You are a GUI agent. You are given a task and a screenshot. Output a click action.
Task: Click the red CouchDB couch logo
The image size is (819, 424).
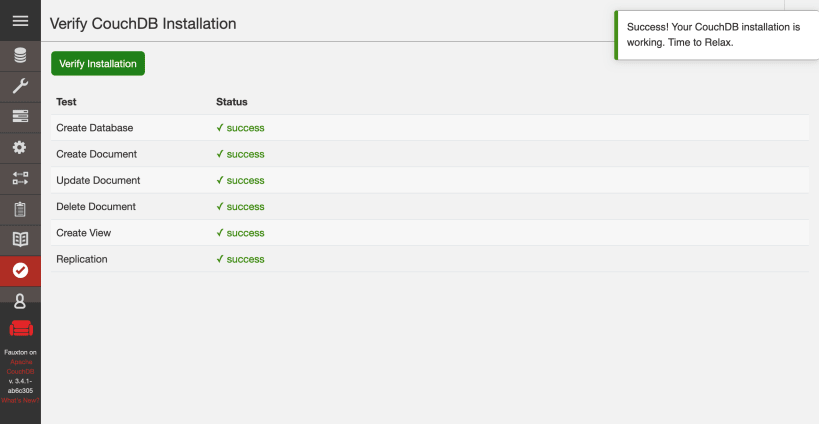21,328
